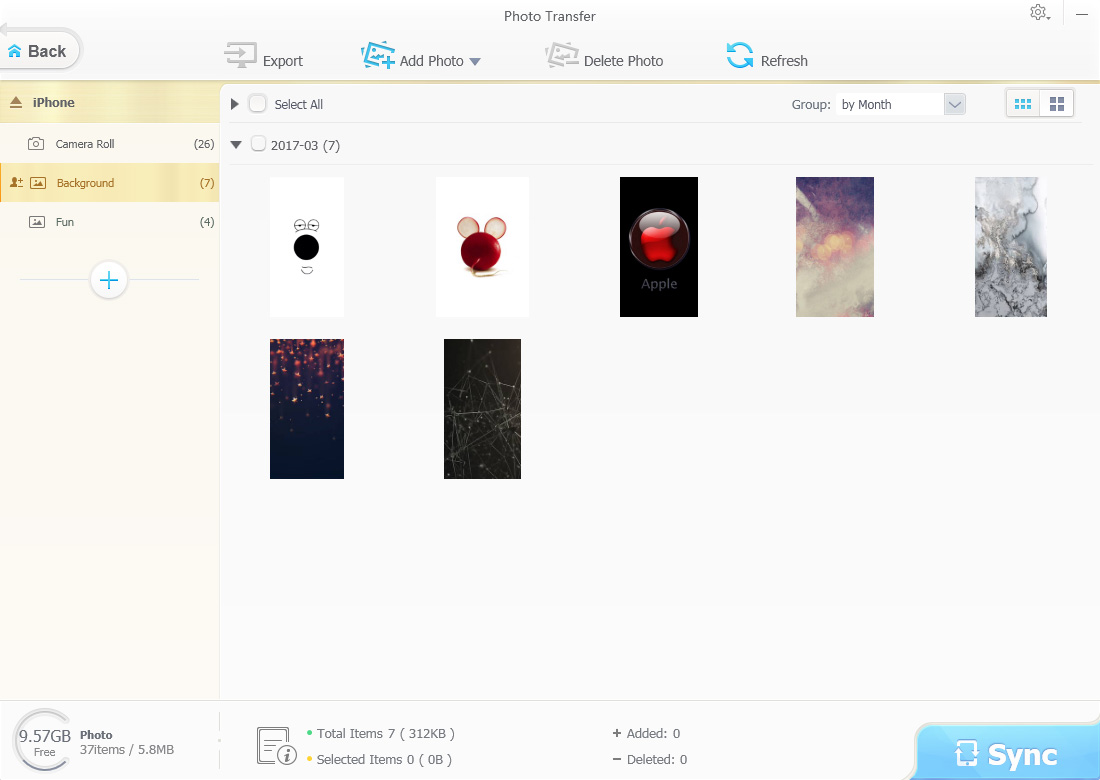The width and height of the screenshot is (1100, 780).
Task: Click the Background album picture icon
Action: (38, 183)
